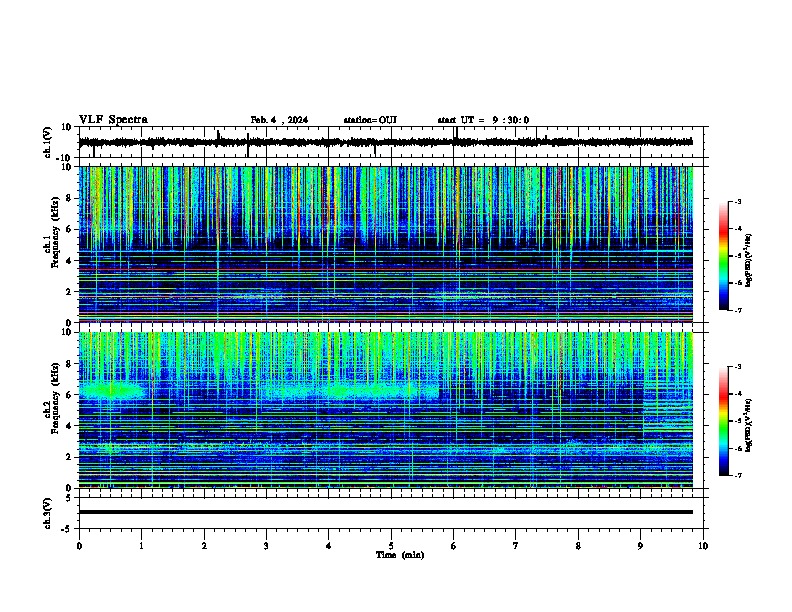792x612 pixels.
Task: Click the -5 tick label on ch.3(V) axis
Action: [x=68, y=529]
